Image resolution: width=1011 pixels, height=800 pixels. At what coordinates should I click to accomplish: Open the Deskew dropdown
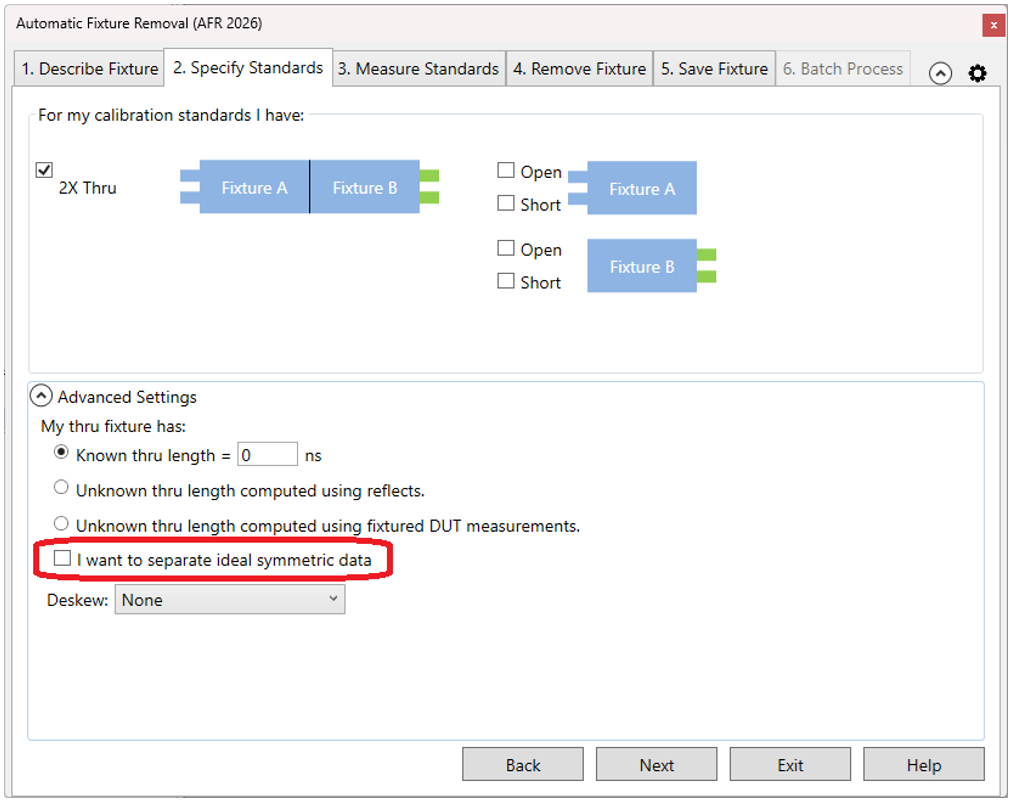230,600
